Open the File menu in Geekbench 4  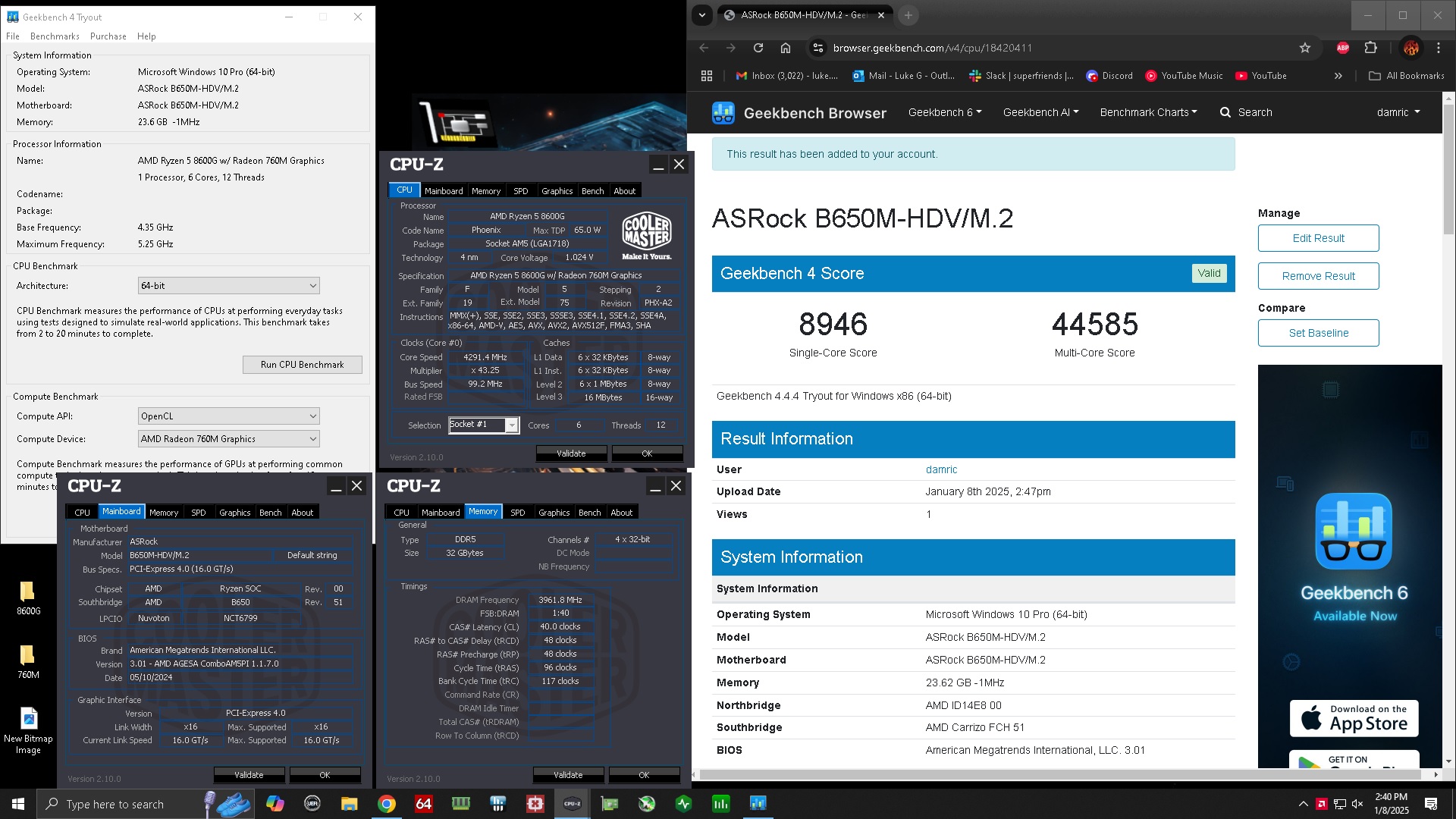[x=13, y=36]
